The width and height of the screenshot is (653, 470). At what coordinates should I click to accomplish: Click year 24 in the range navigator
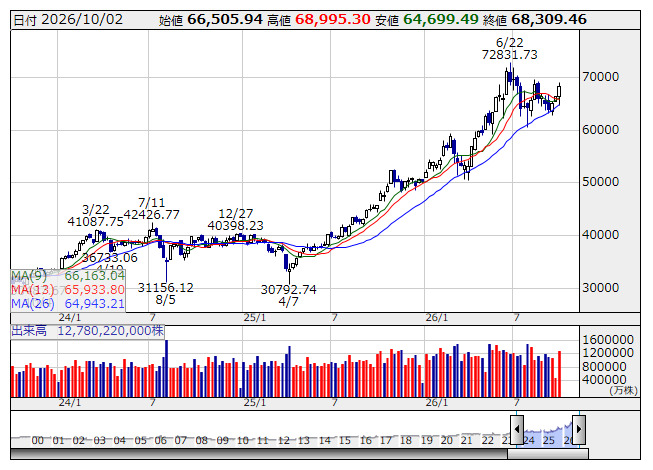(x=529, y=440)
